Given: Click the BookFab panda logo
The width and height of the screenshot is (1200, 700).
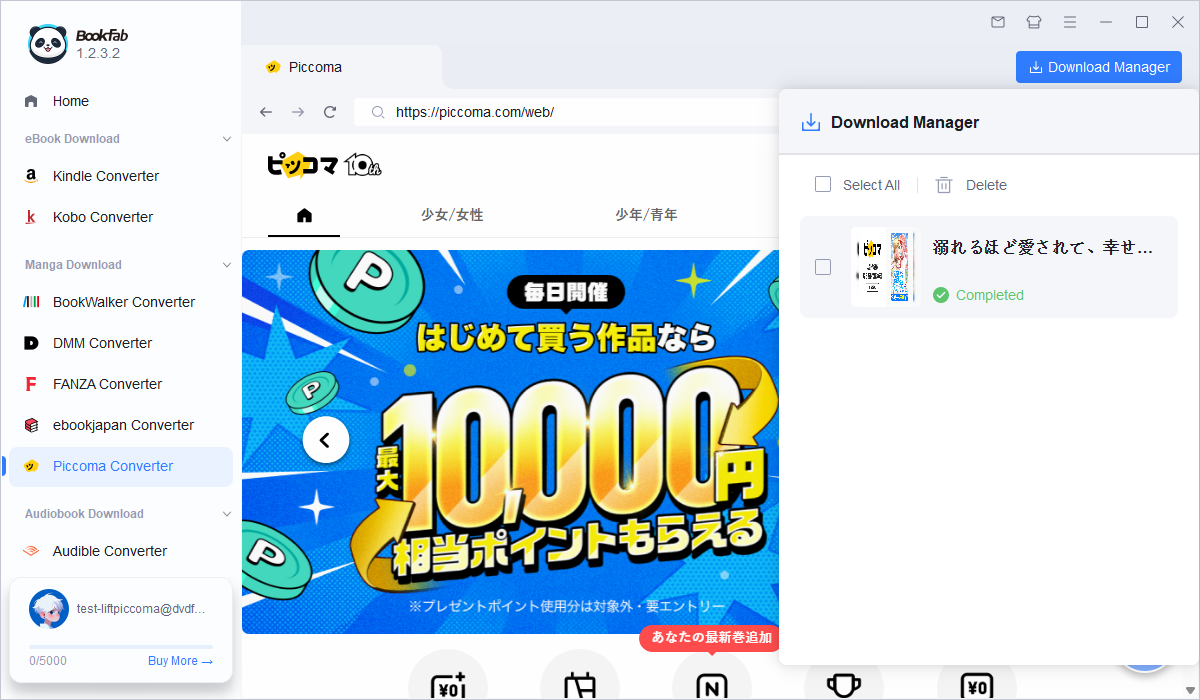Looking at the screenshot, I should [47, 44].
